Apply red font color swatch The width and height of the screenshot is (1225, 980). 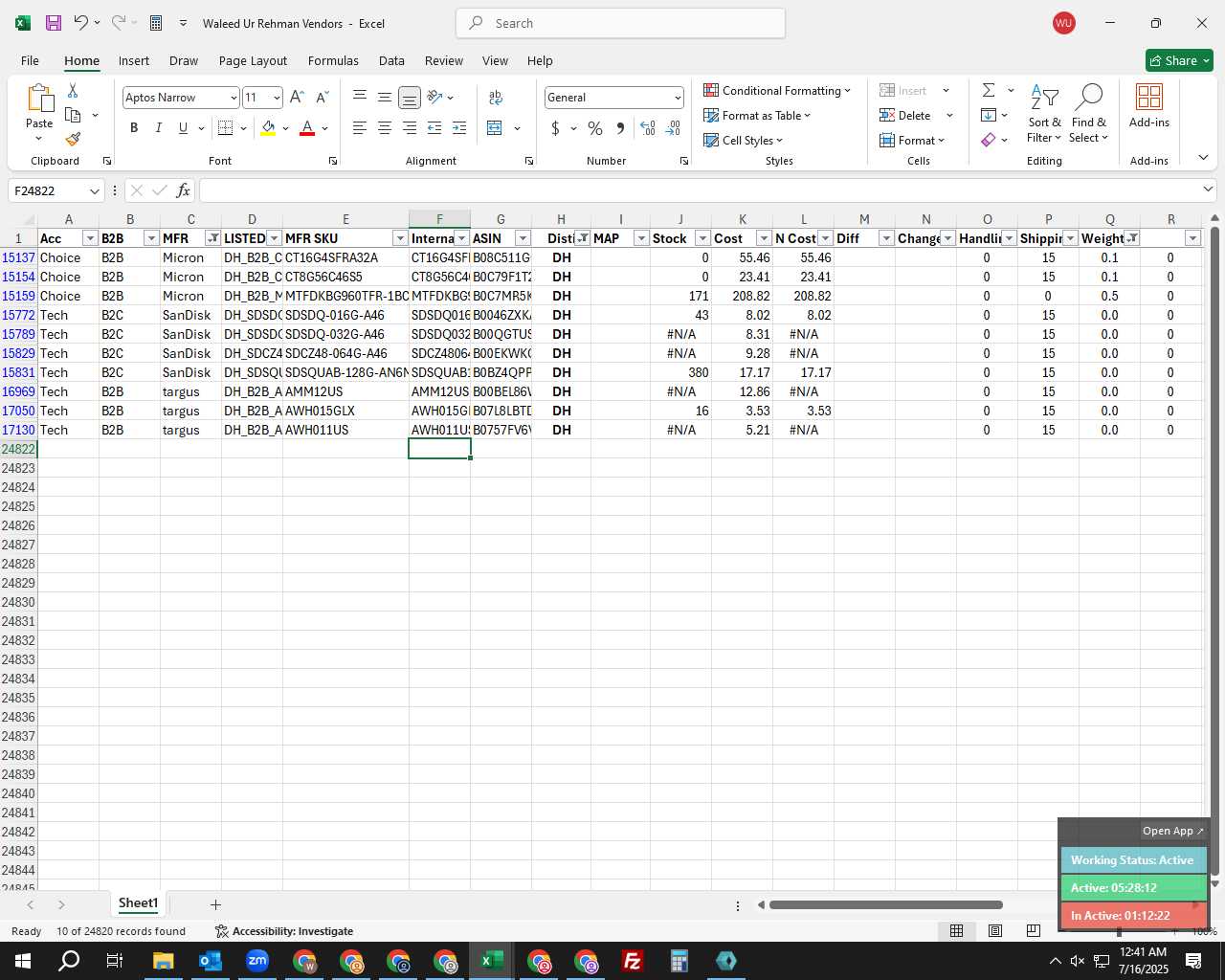(x=307, y=128)
